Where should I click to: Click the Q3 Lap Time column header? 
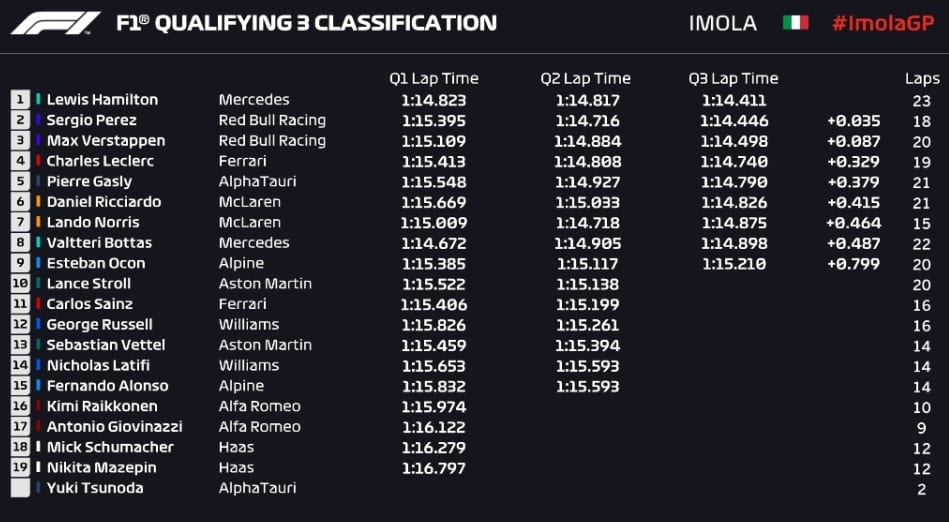click(x=733, y=79)
